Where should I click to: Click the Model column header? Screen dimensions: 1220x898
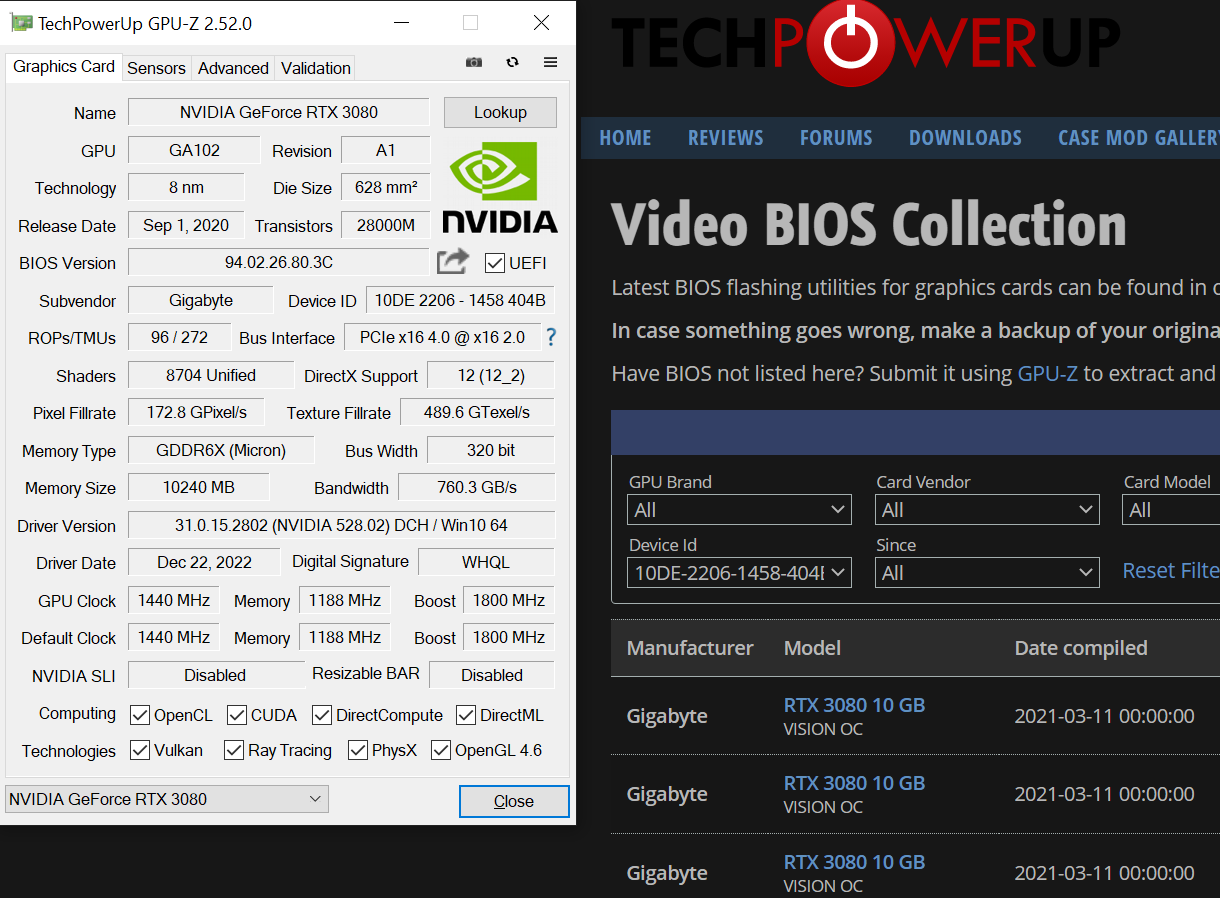pyautogui.click(x=812, y=648)
